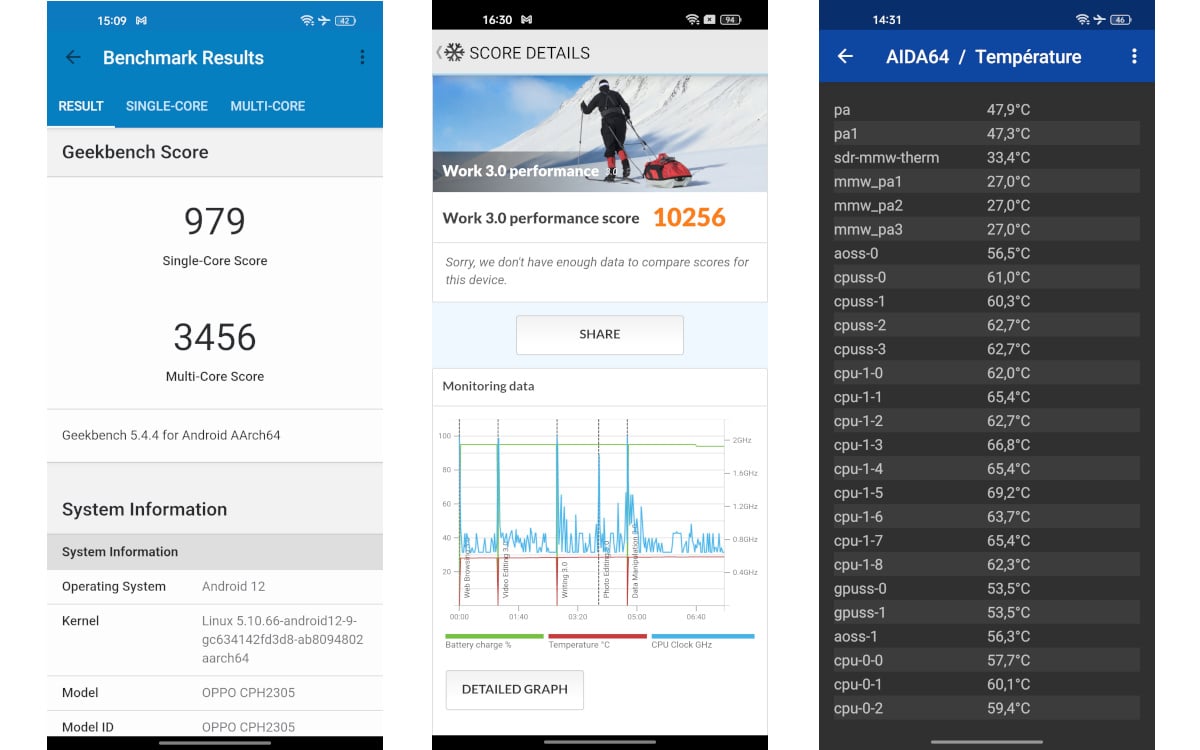Tap the battery indicator showing 94

click(x=730, y=20)
